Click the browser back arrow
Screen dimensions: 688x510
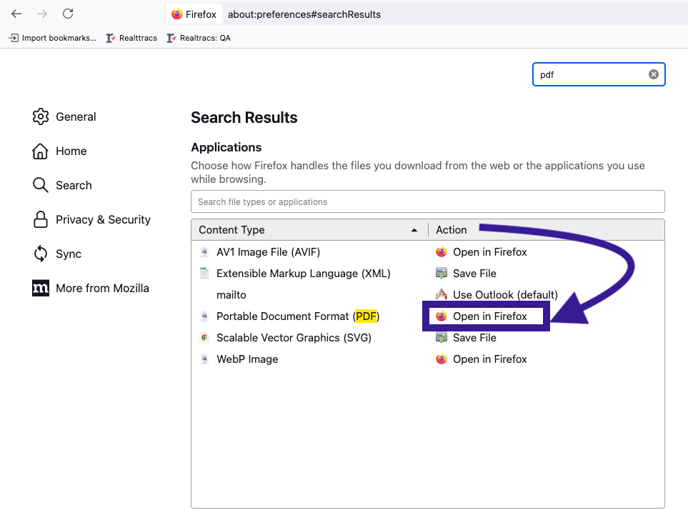(x=16, y=14)
